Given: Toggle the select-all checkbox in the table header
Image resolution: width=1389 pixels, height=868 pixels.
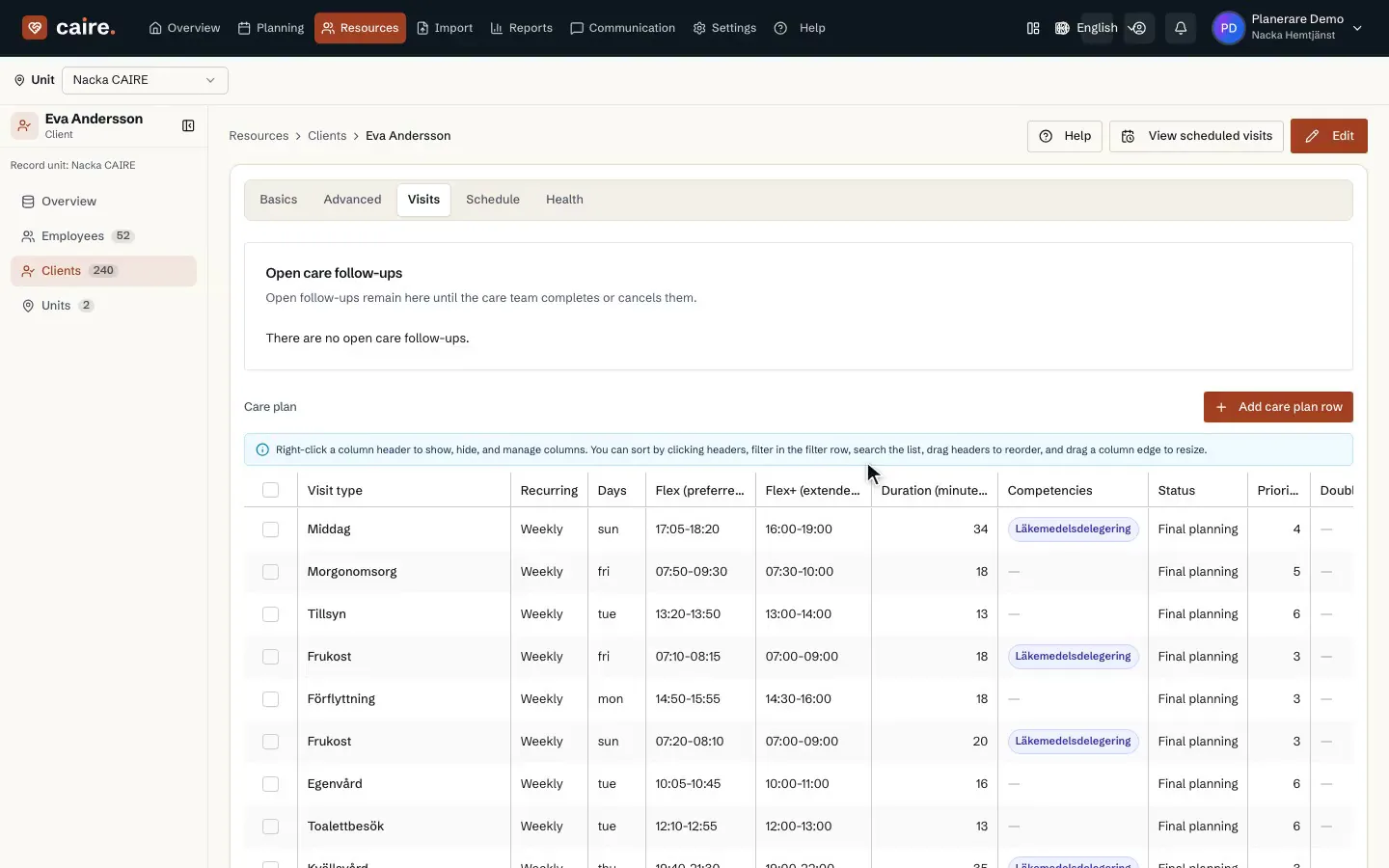Looking at the screenshot, I should click(271, 490).
